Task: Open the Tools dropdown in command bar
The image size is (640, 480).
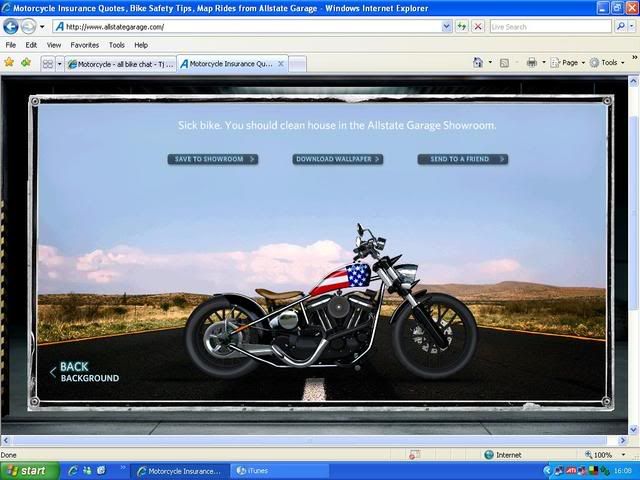Action: point(608,62)
